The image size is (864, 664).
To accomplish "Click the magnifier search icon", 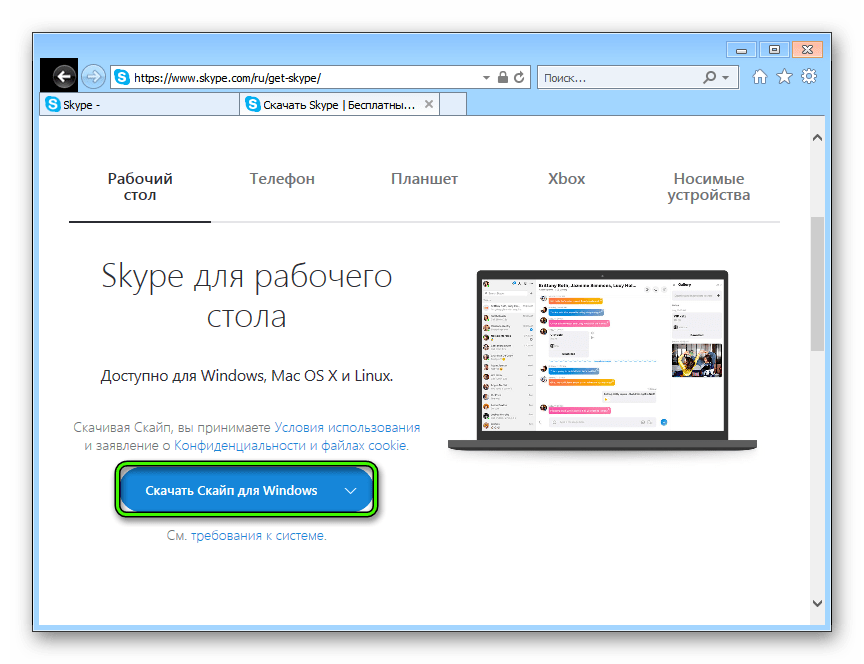I will 710,78.
